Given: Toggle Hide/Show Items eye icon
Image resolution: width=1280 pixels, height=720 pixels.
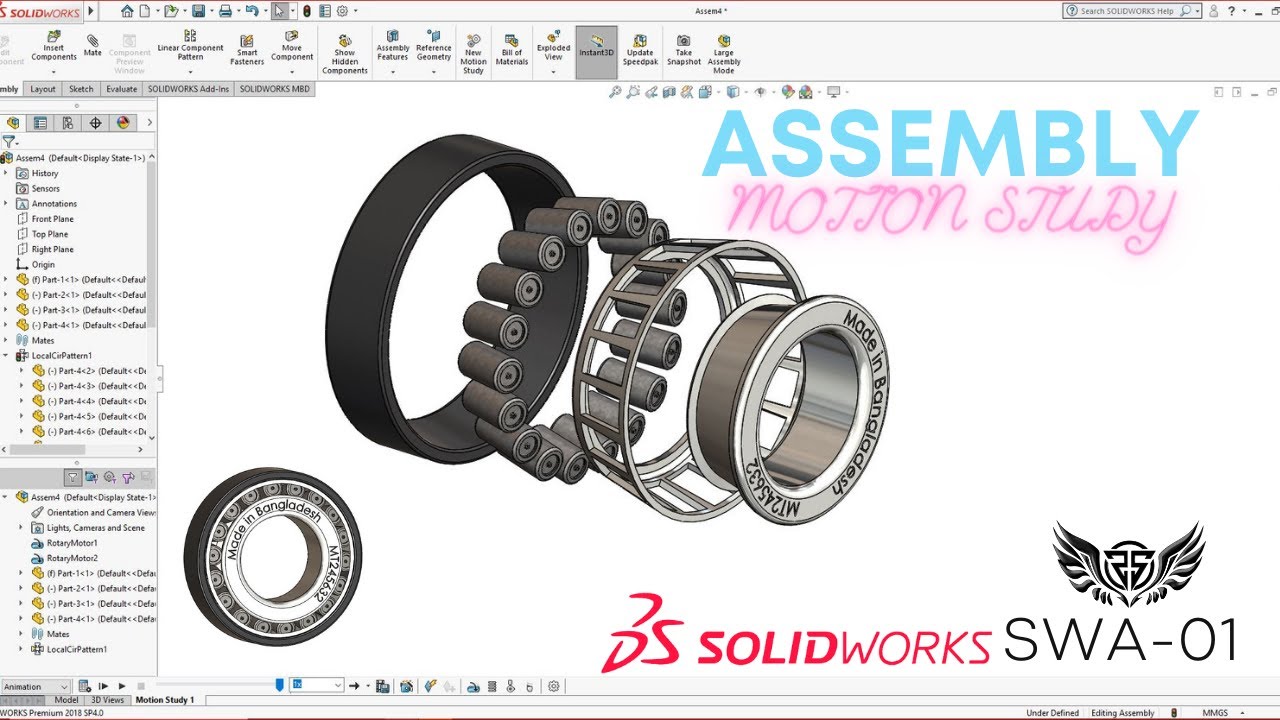Looking at the screenshot, I should 760,92.
